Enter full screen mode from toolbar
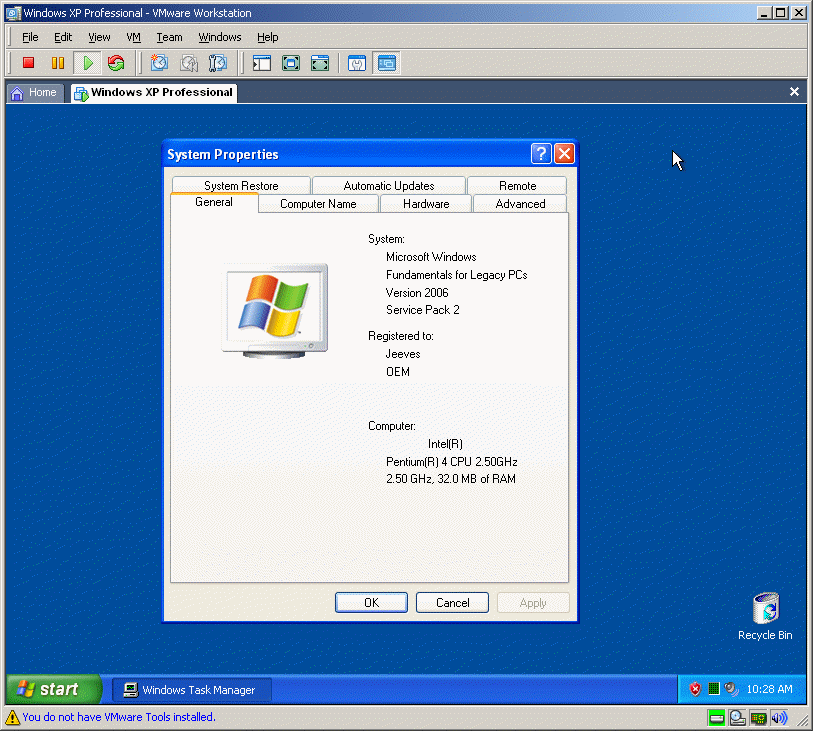Screen dimensions: 813x731 coord(291,63)
